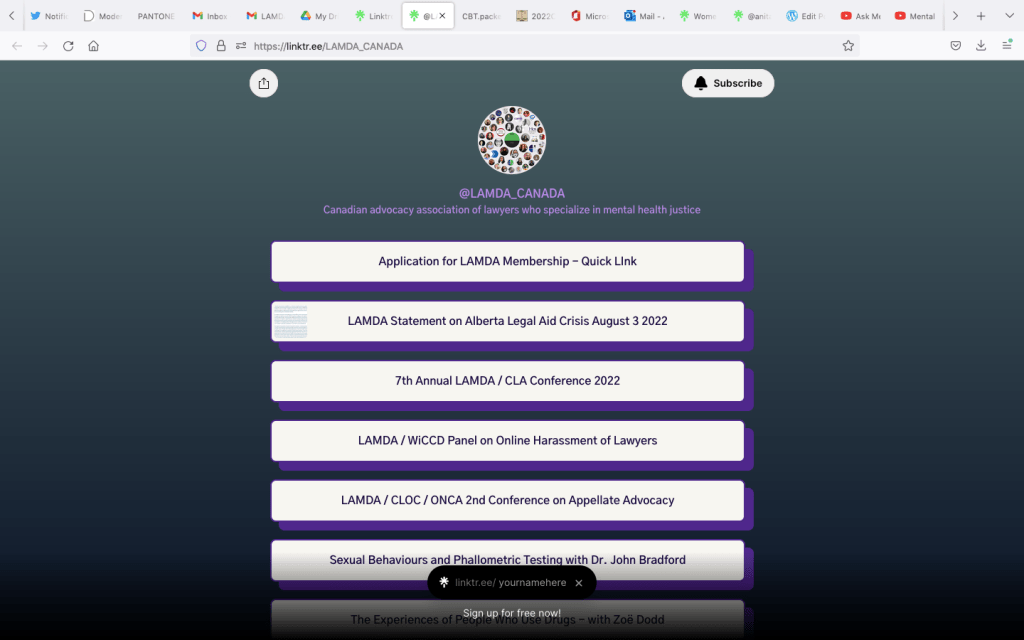
Task: Open Save to Pocket icon
Action: coord(956,46)
